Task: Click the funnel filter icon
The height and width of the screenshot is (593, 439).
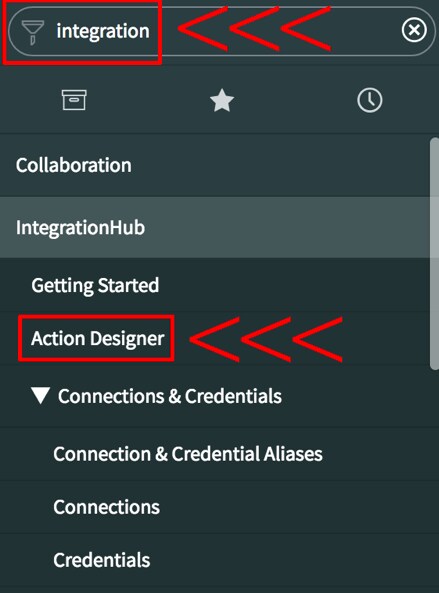Action: [33, 32]
